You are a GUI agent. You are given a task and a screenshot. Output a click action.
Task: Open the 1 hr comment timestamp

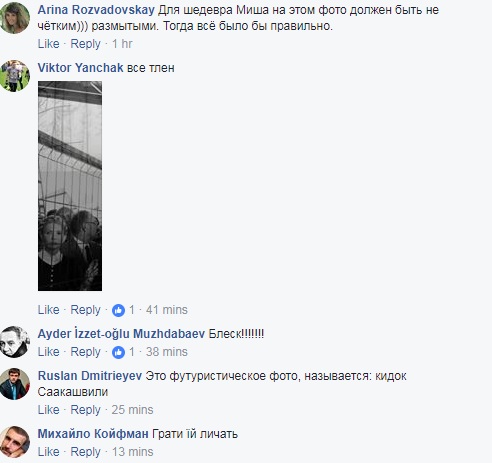(x=122, y=44)
